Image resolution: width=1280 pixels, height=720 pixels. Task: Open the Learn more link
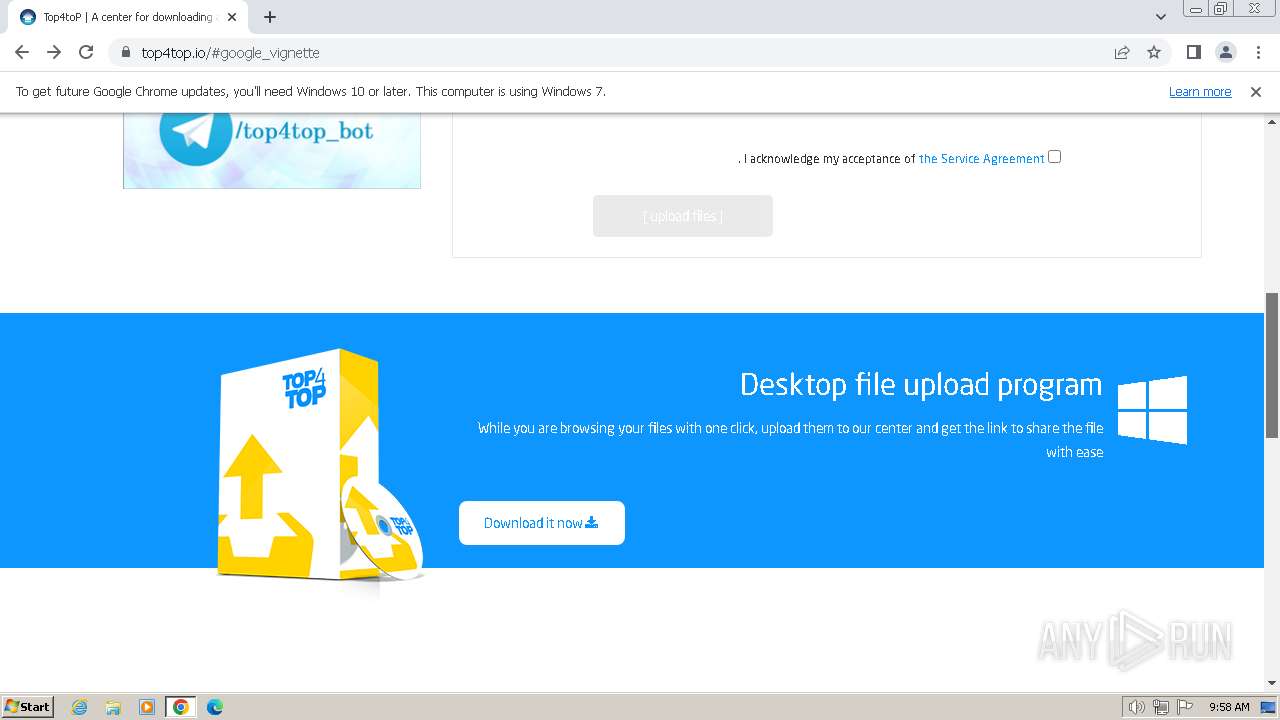tap(1200, 92)
